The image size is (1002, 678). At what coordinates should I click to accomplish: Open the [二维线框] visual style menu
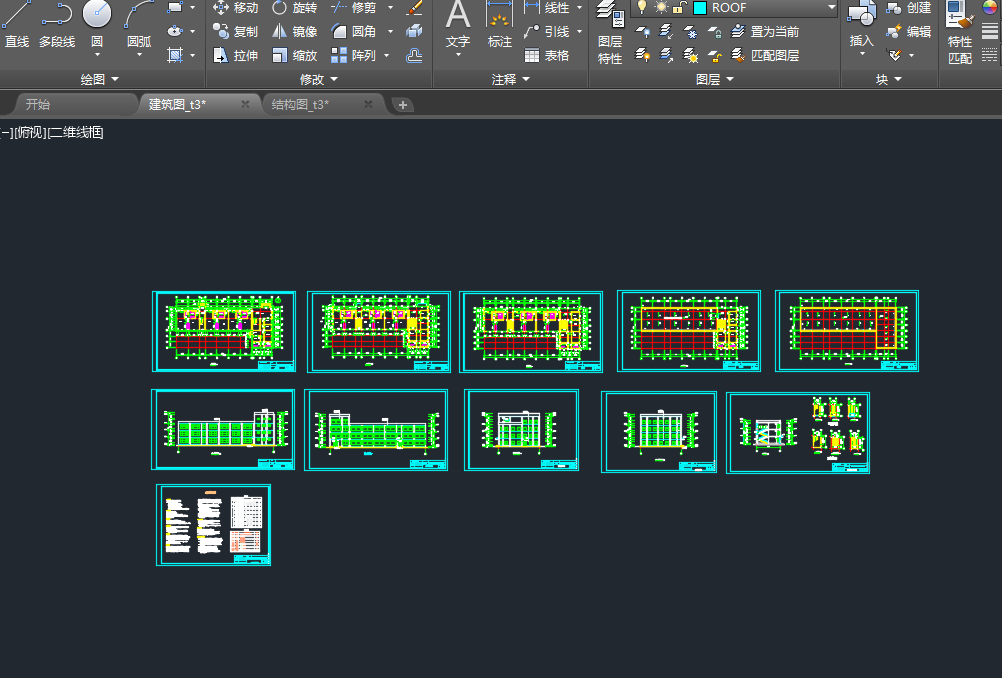tap(75, 132)
